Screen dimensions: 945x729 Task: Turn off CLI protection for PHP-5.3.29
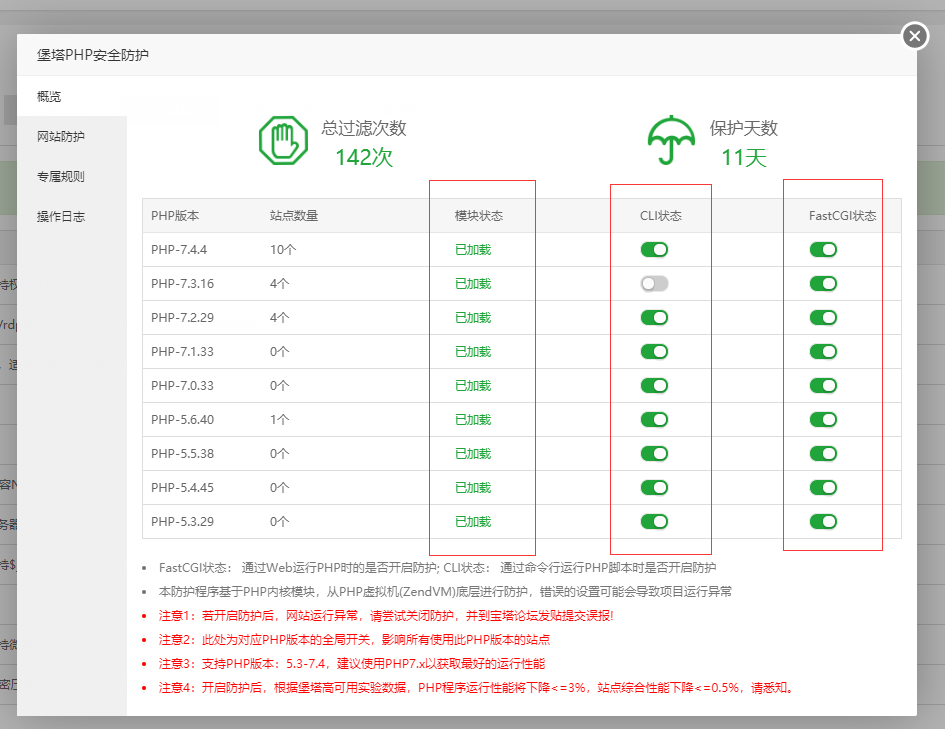click(x=654, y=522)
